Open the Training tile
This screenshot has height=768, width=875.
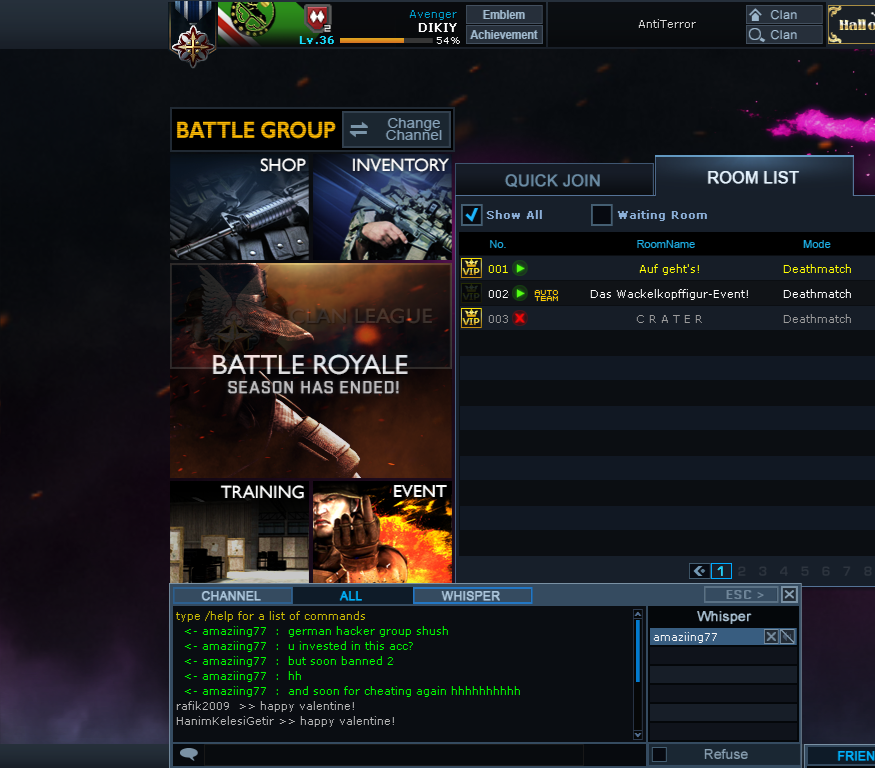click(239, 532)
